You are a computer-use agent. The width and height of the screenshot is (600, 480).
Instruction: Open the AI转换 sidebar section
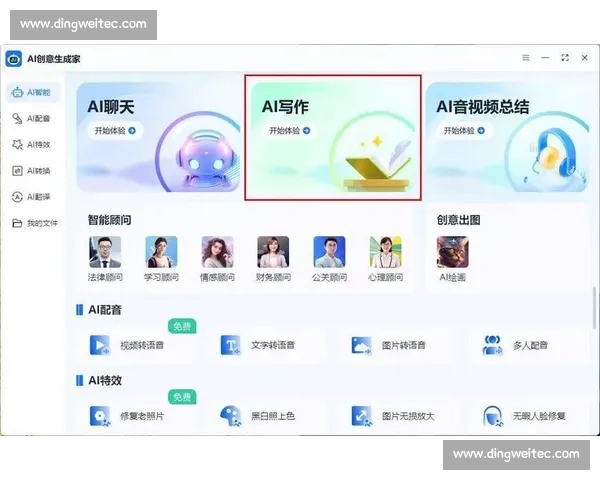(x=33, y=171)
